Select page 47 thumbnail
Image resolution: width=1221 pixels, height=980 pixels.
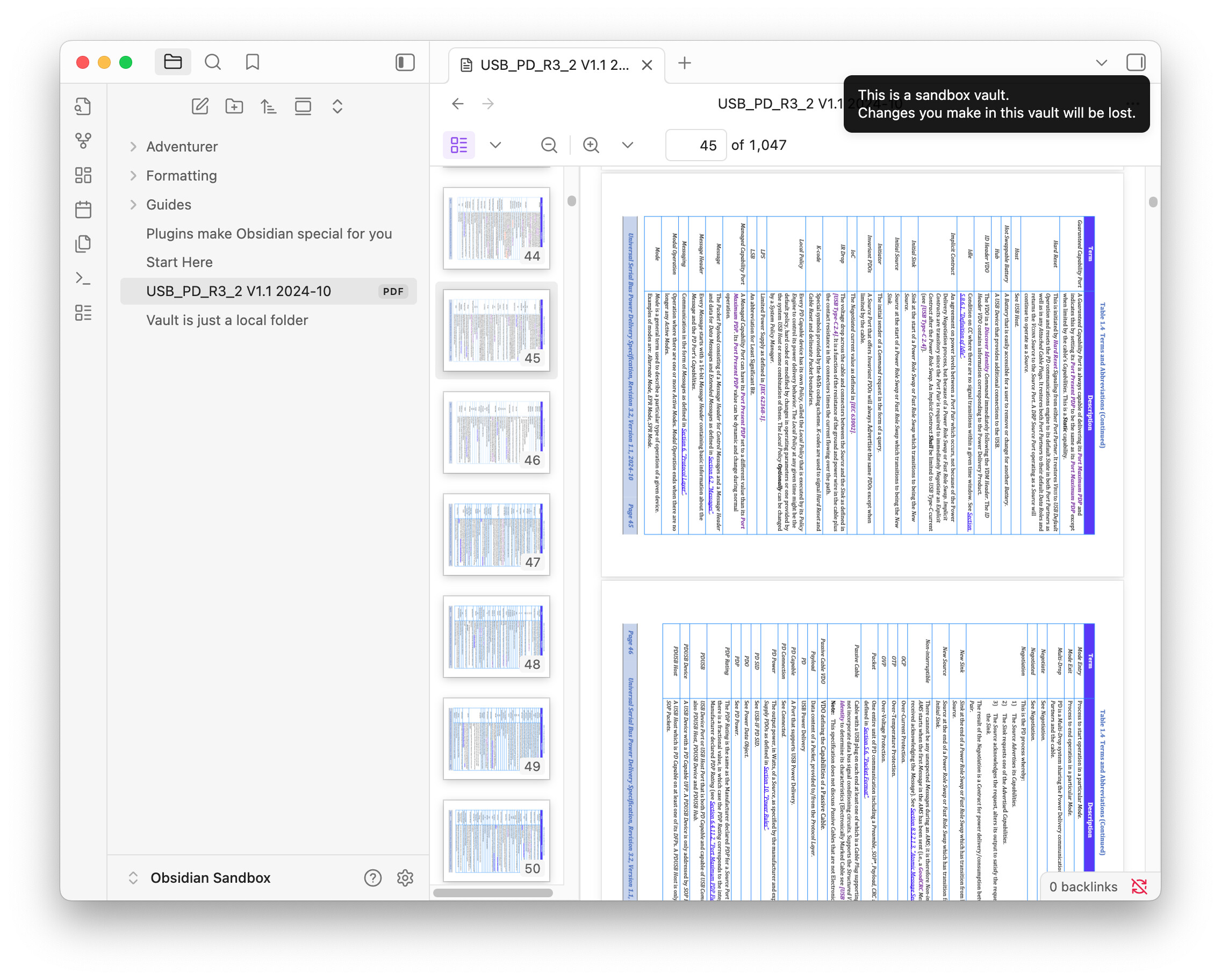click(496, 535)
